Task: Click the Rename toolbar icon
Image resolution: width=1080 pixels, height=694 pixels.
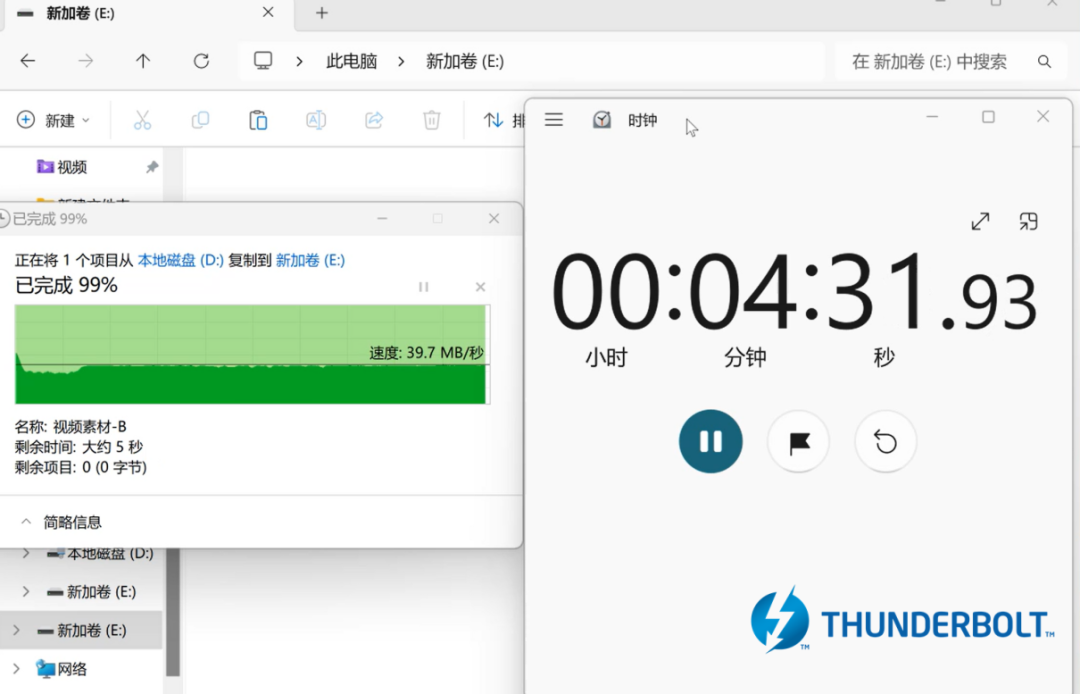Action: (x=316, y=120)
